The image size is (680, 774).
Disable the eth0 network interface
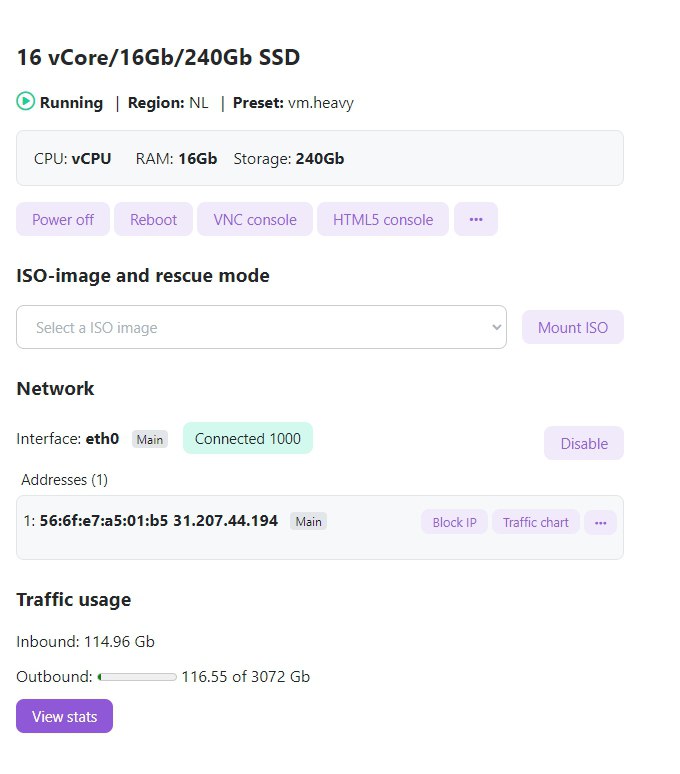584,443
